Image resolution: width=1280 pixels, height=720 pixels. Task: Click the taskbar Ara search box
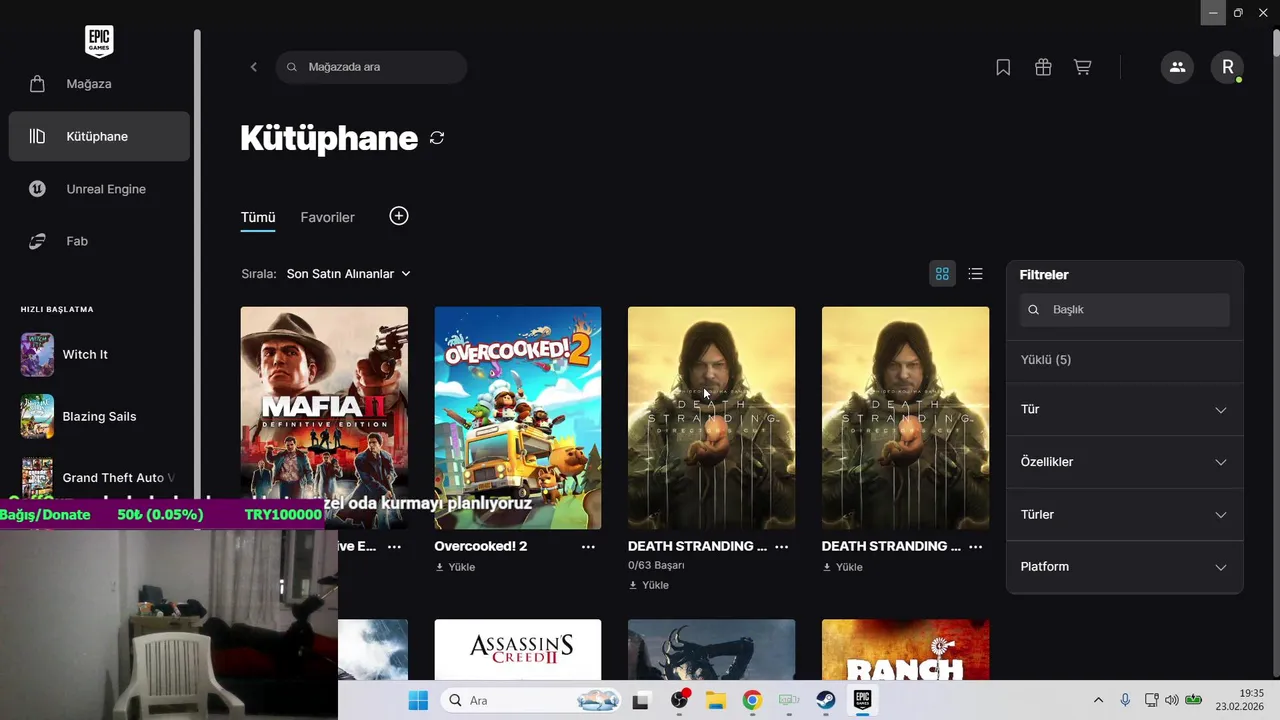tap(531, 700)
